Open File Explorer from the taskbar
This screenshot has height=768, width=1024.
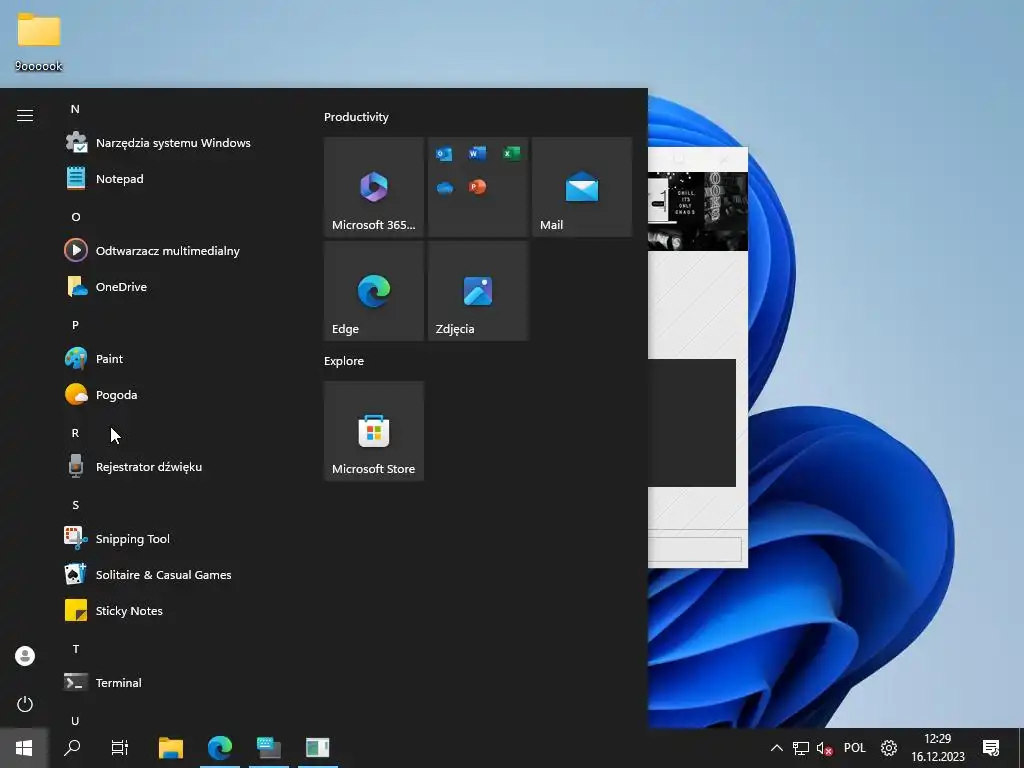170,748
